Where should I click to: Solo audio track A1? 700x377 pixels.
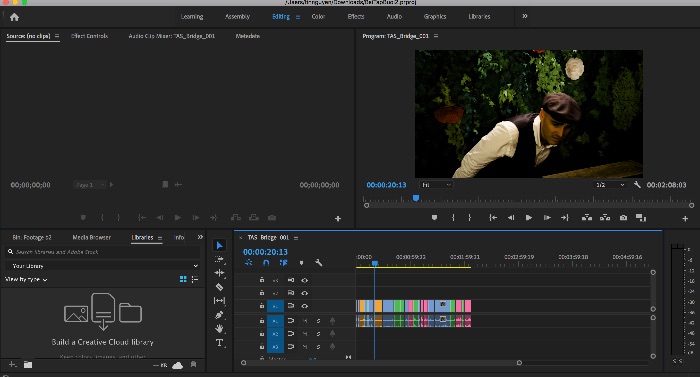(x=318, y=321)
